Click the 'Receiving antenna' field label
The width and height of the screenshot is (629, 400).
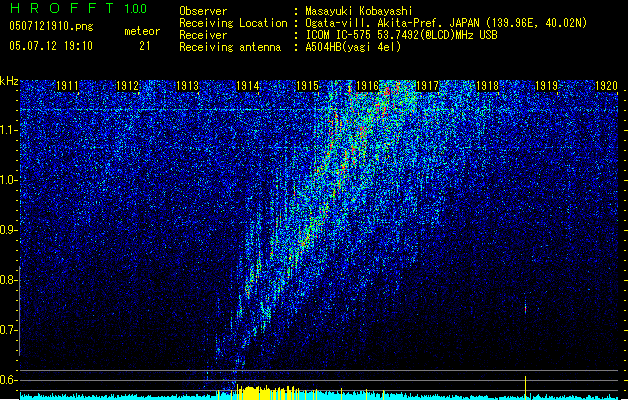230,47
